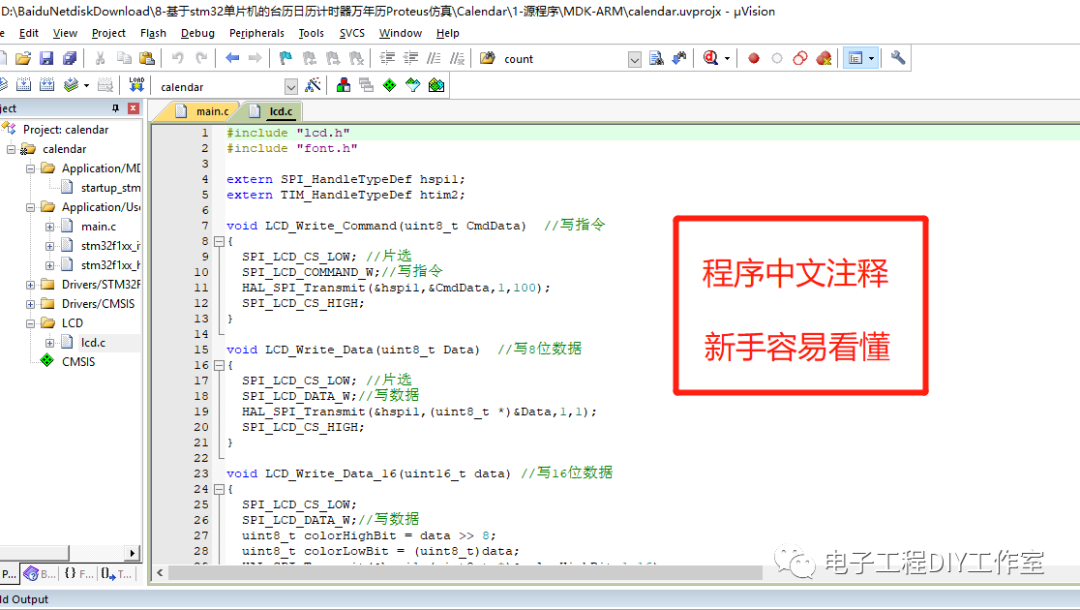This screenshot has height=610, width=1080.
Task: Cut selection with the scissors icon
Action: [x=101, y=59]
